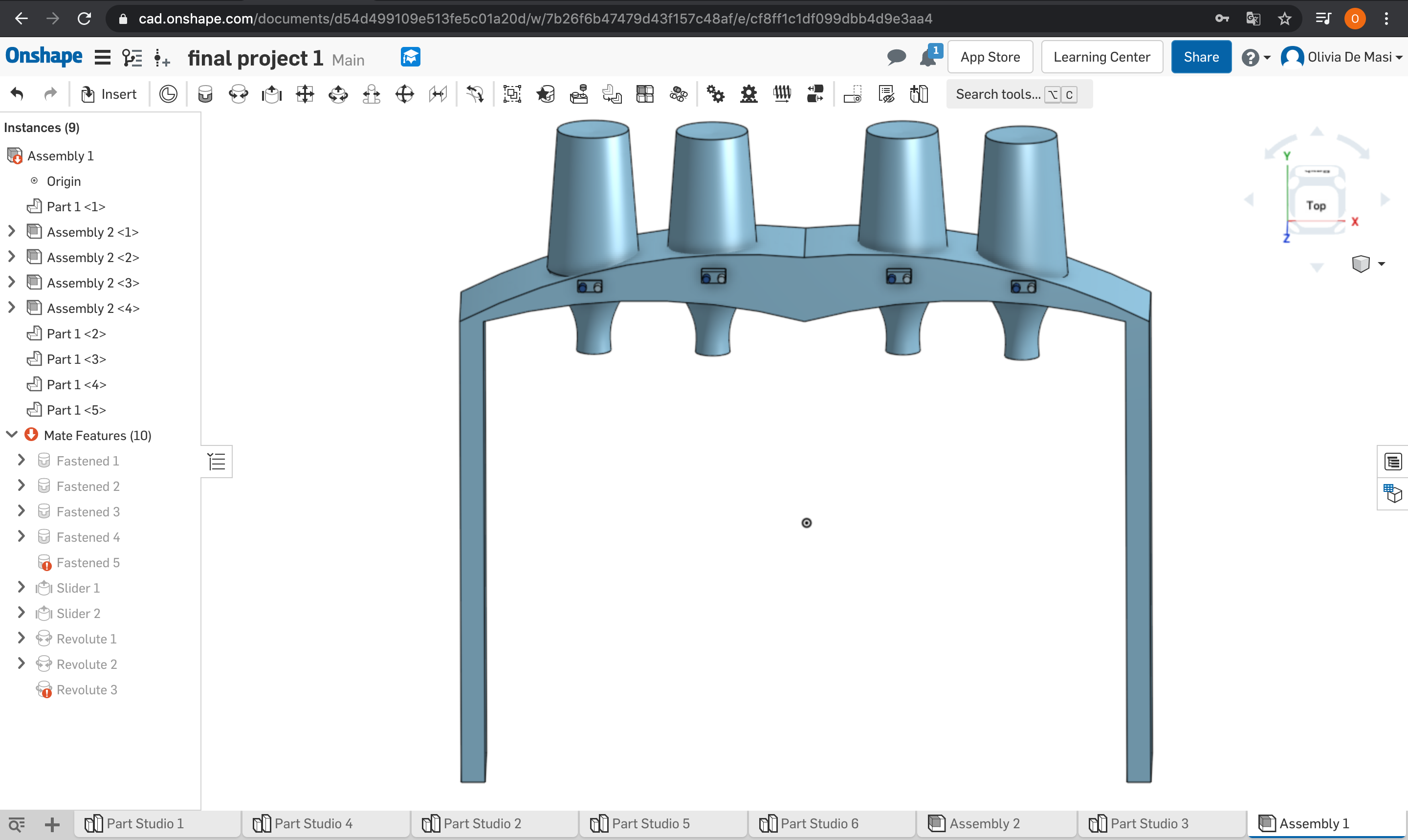Click the blue education badge icon
Screen dimensions: 1408x840
click(x=410, y=57)
